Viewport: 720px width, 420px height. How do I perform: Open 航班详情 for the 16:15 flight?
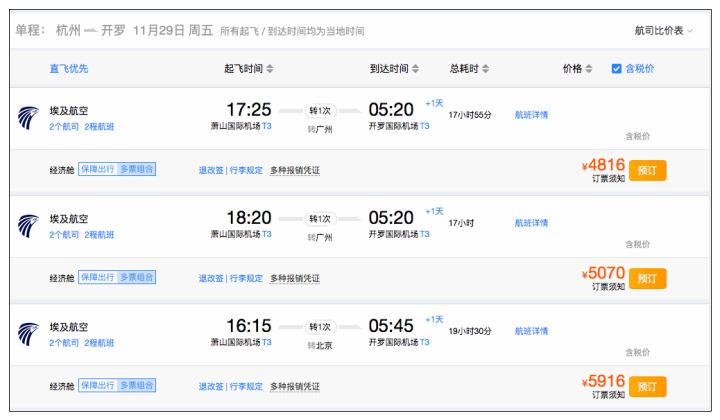point(531,331)
